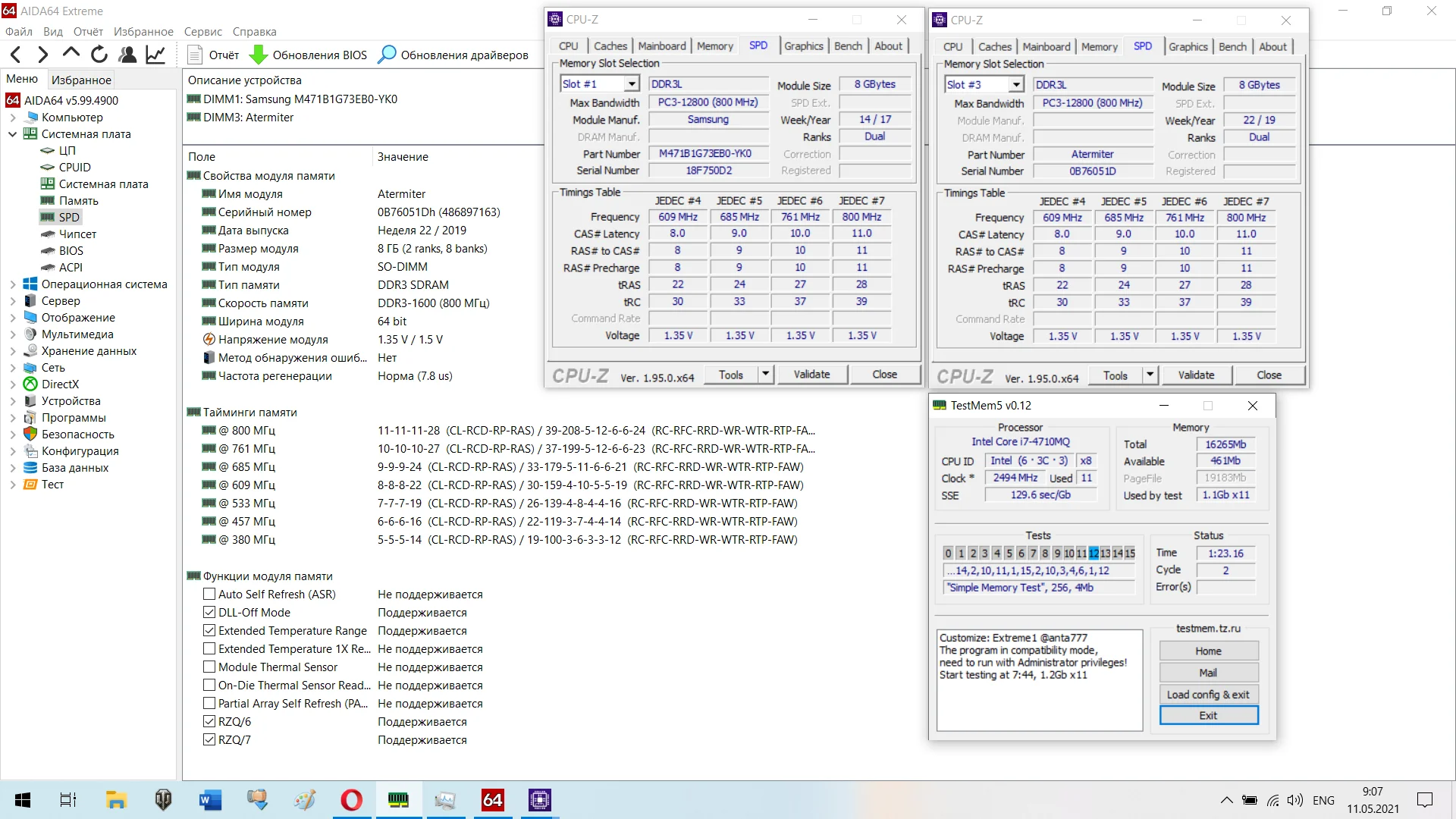The height and width of the screenshot is (819, 1456).
Task: Open the user/contacts icon in toolbar
Action: [x=127, y=55]
